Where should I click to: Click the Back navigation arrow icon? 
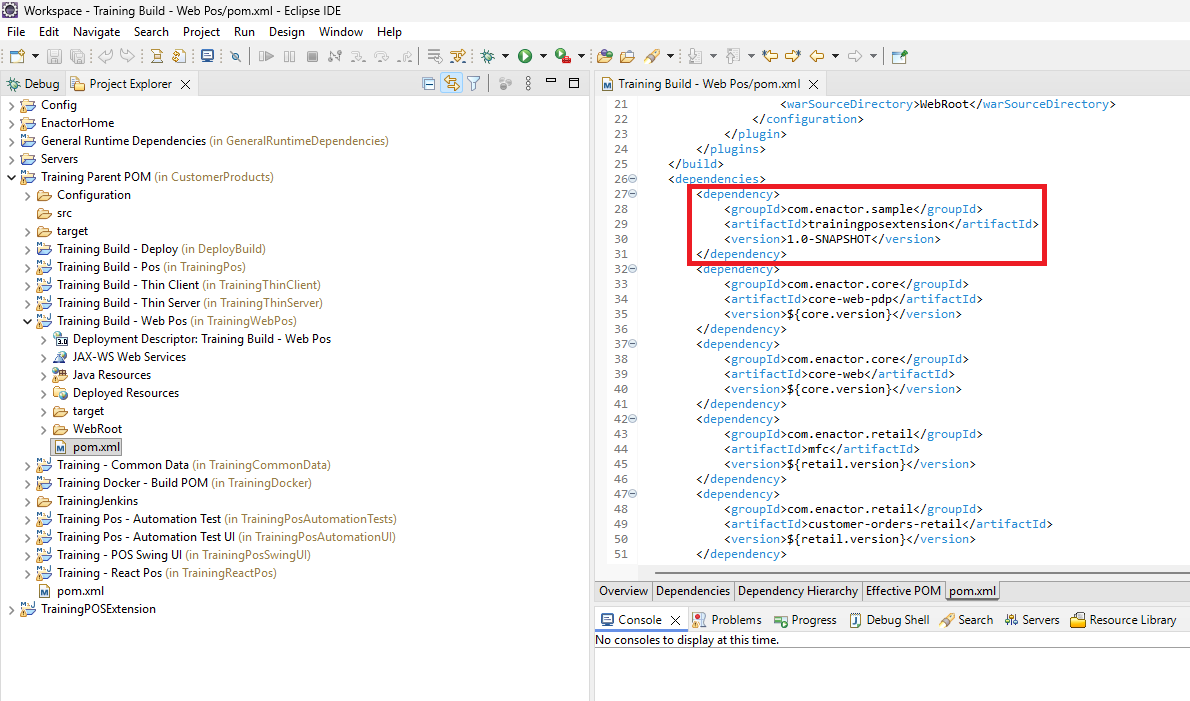[817, 56]
